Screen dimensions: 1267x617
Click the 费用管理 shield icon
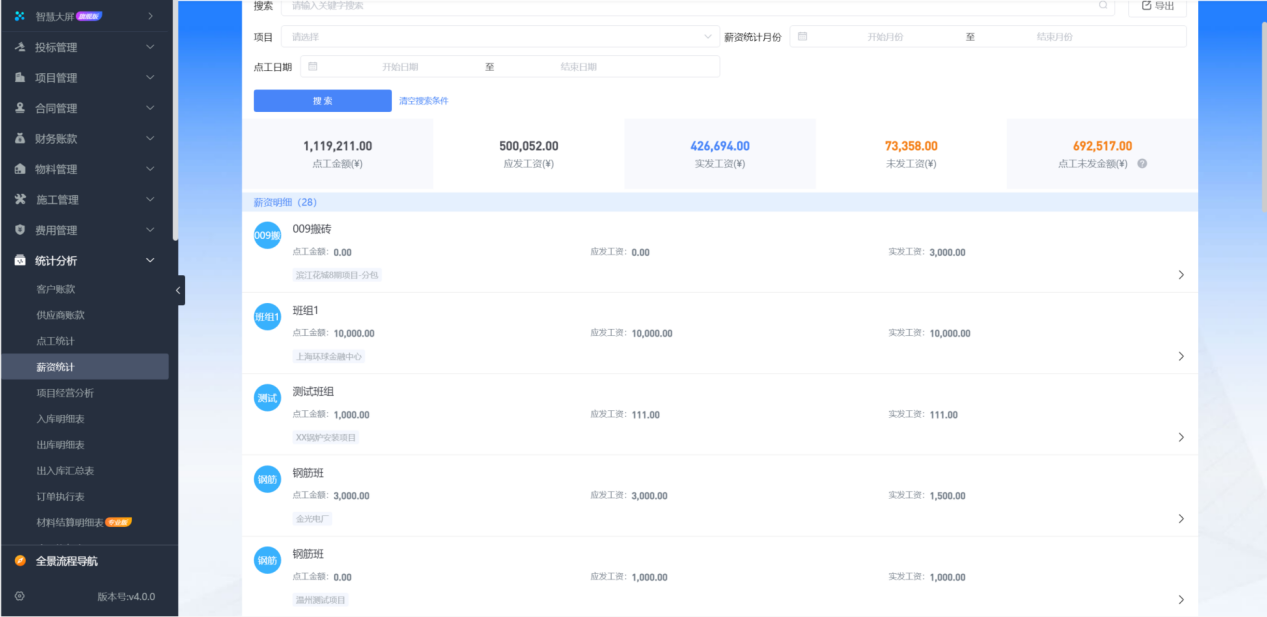tap(20, 229)
